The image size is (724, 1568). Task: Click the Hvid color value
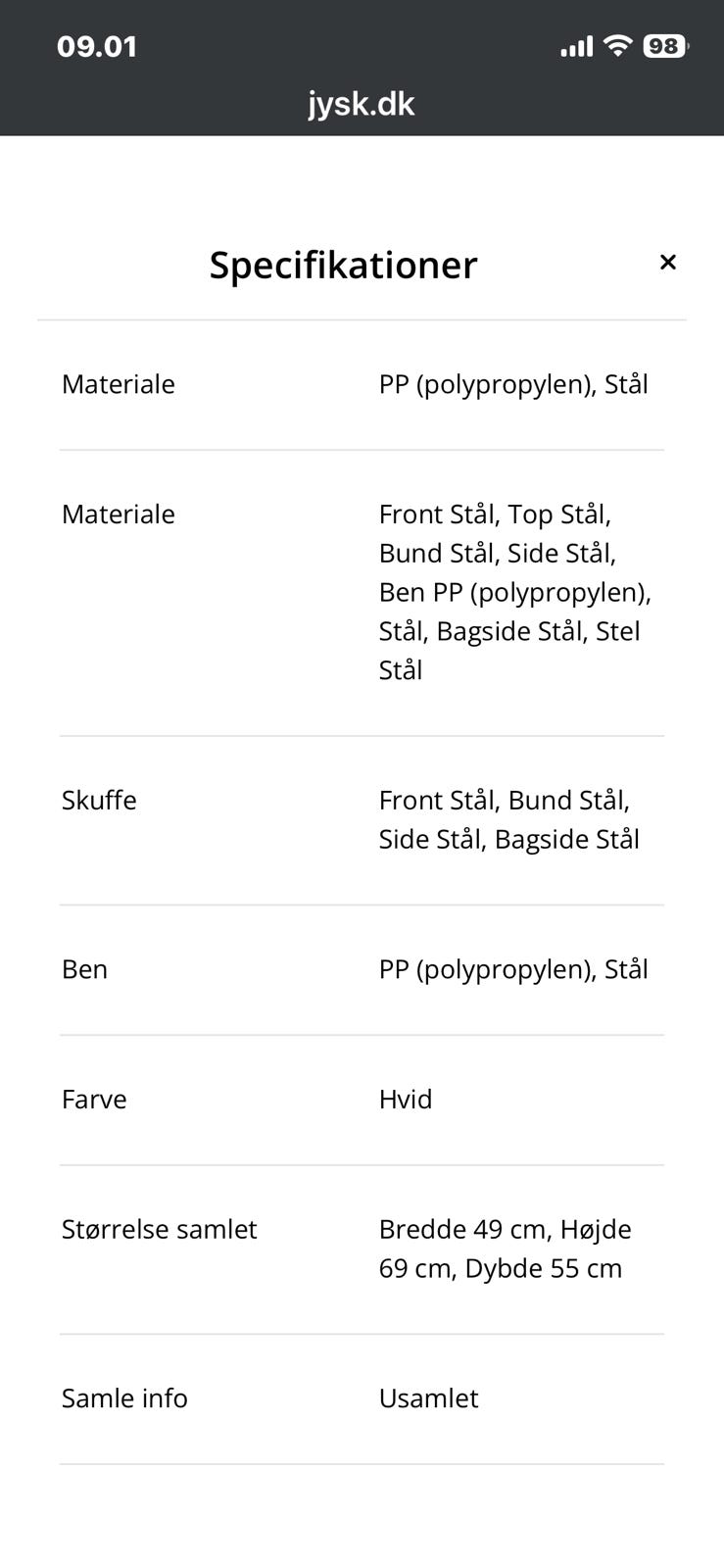tap(406, 1100)
